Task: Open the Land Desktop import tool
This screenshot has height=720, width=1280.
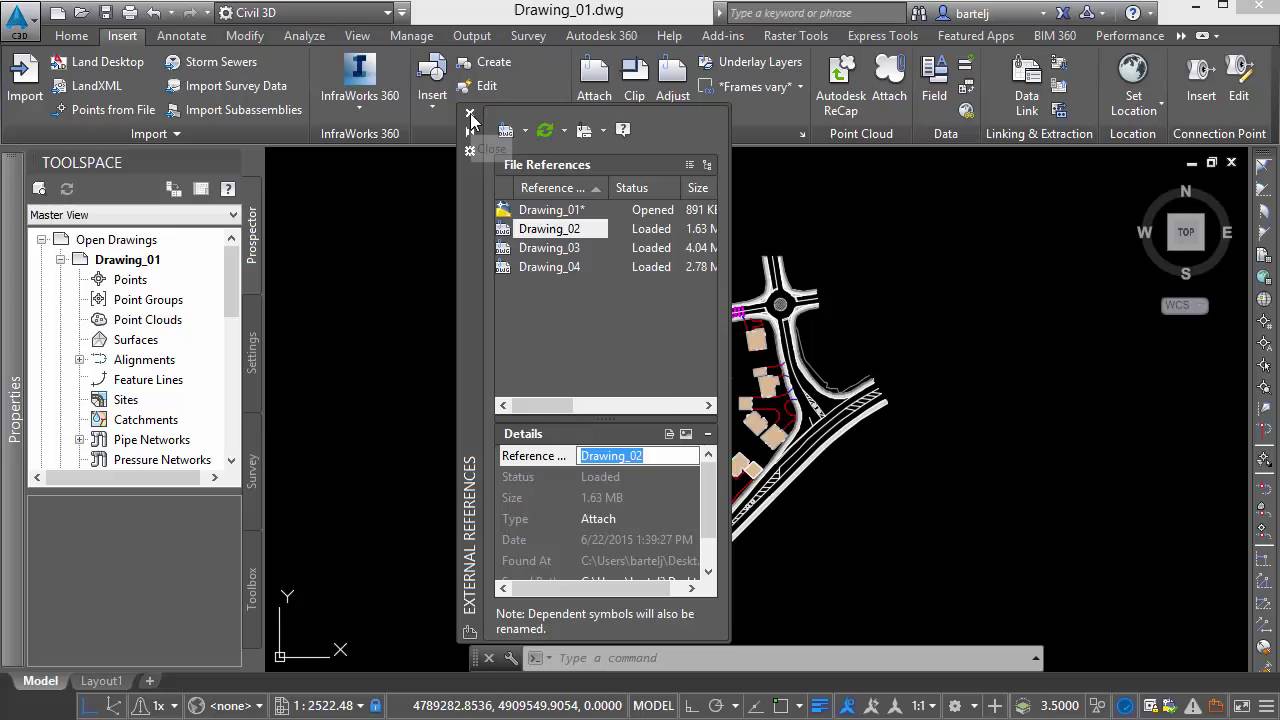Action: tap(96, 61)
